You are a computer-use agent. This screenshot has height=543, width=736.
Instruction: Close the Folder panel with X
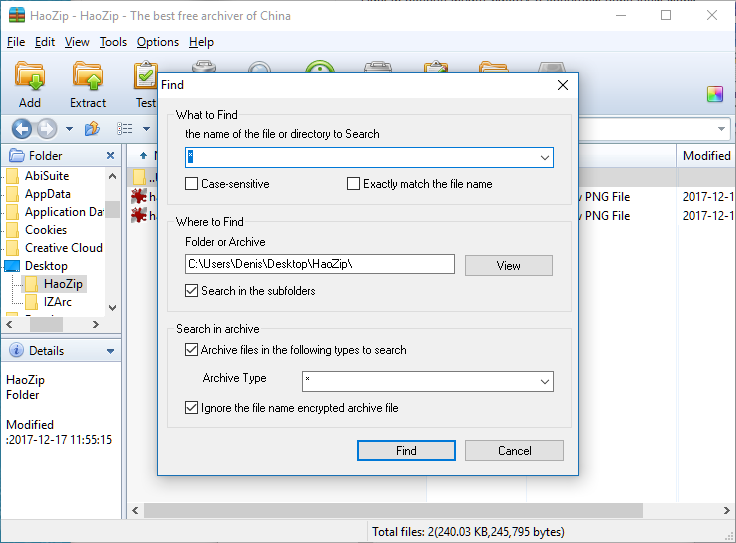pos(110,155)
